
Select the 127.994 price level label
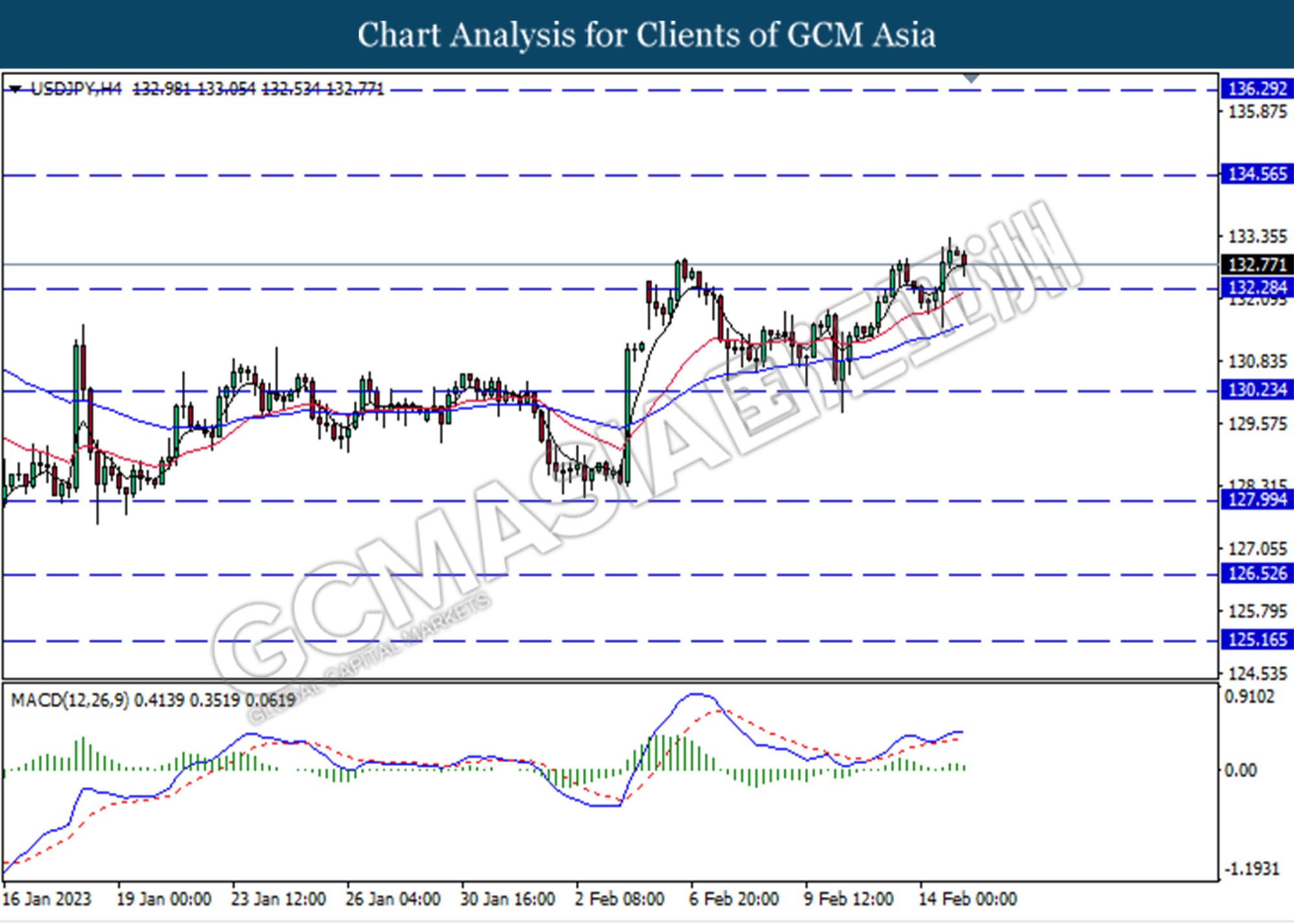pos(1257,500)
